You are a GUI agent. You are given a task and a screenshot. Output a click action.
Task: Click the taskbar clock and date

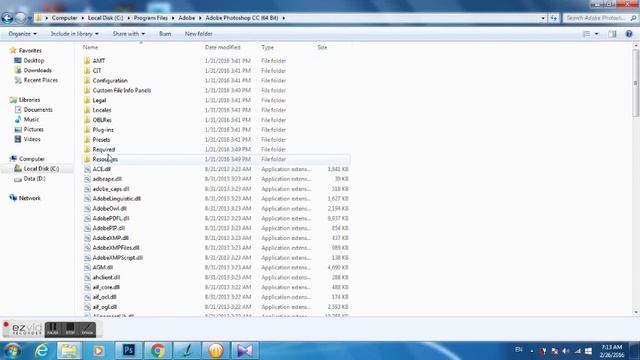click(612, 351)
